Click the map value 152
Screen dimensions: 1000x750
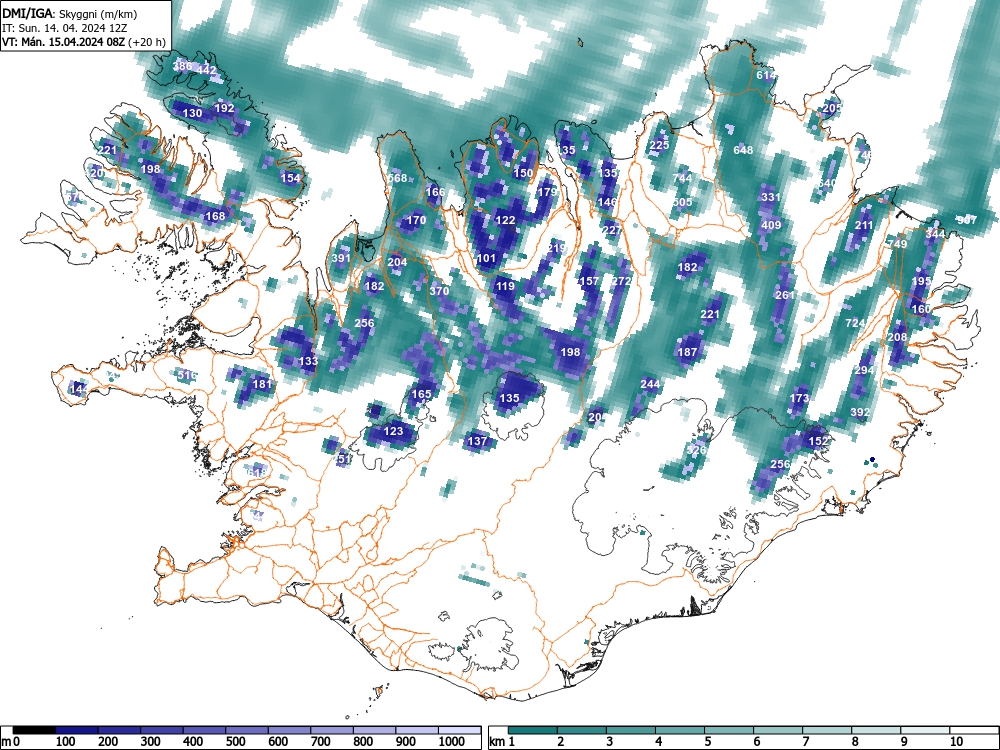tap(818, 441)
